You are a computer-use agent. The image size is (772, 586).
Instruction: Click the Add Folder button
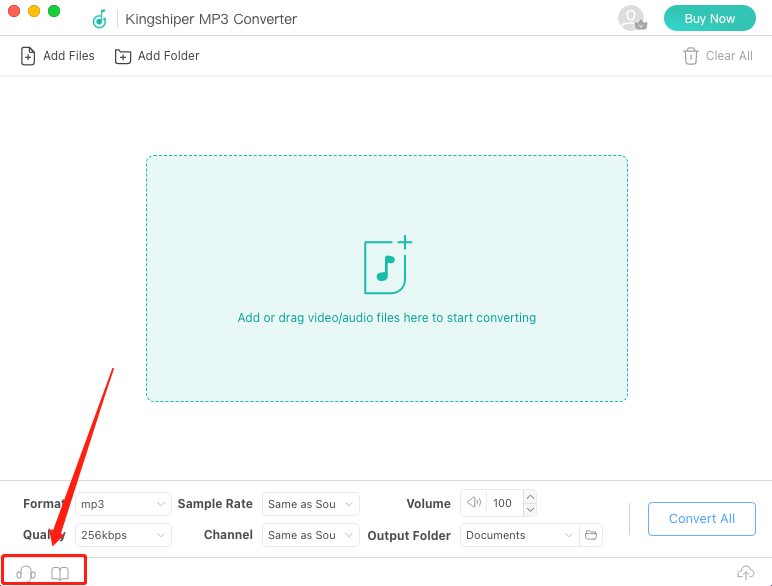(x=157, y=56)
